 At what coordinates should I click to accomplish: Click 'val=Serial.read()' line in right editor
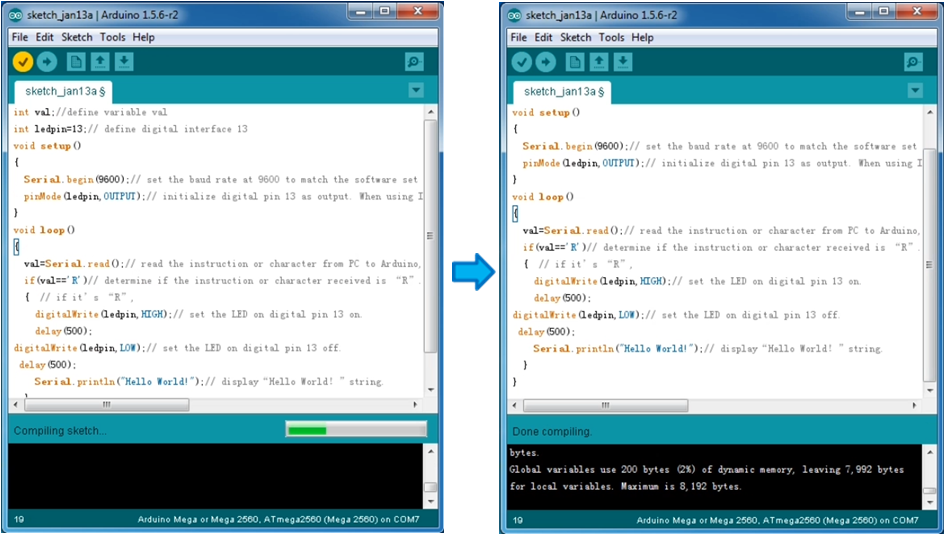721,230
